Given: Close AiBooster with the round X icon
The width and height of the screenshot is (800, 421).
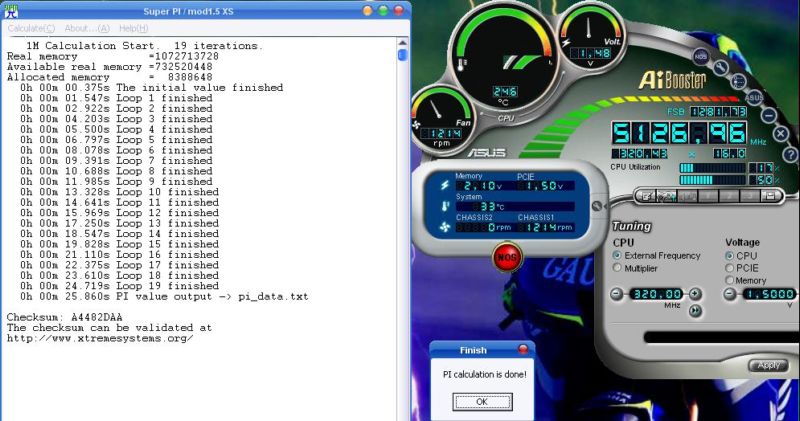Looking at the screenshot, I should coord(781,134).
